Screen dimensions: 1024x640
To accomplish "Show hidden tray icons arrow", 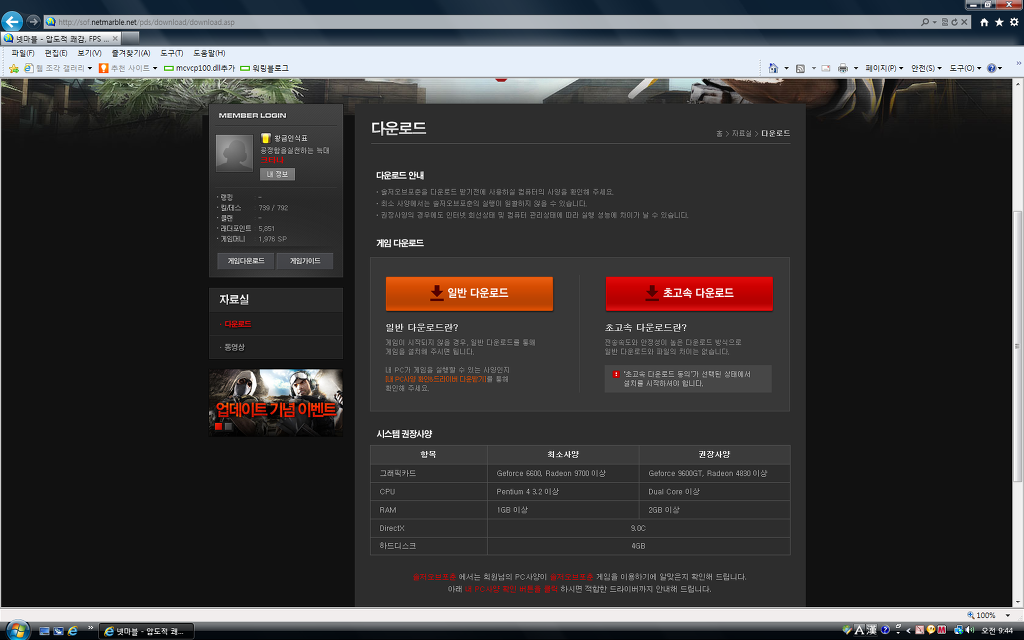I will [908, 630].
